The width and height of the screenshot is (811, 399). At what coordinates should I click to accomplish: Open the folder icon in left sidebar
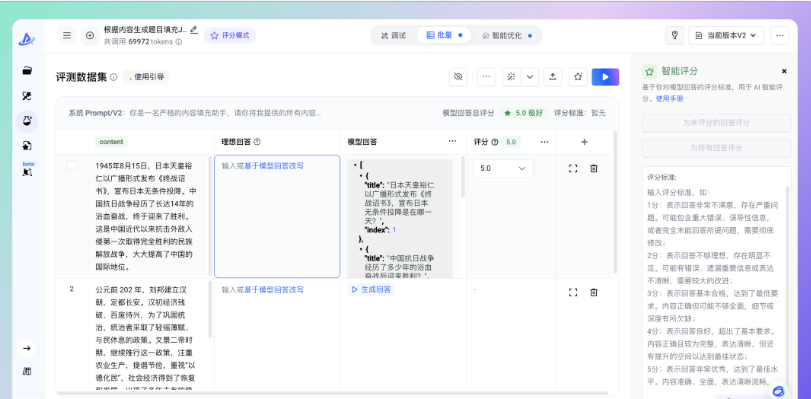pyautogui.click(x=27, y=71)
